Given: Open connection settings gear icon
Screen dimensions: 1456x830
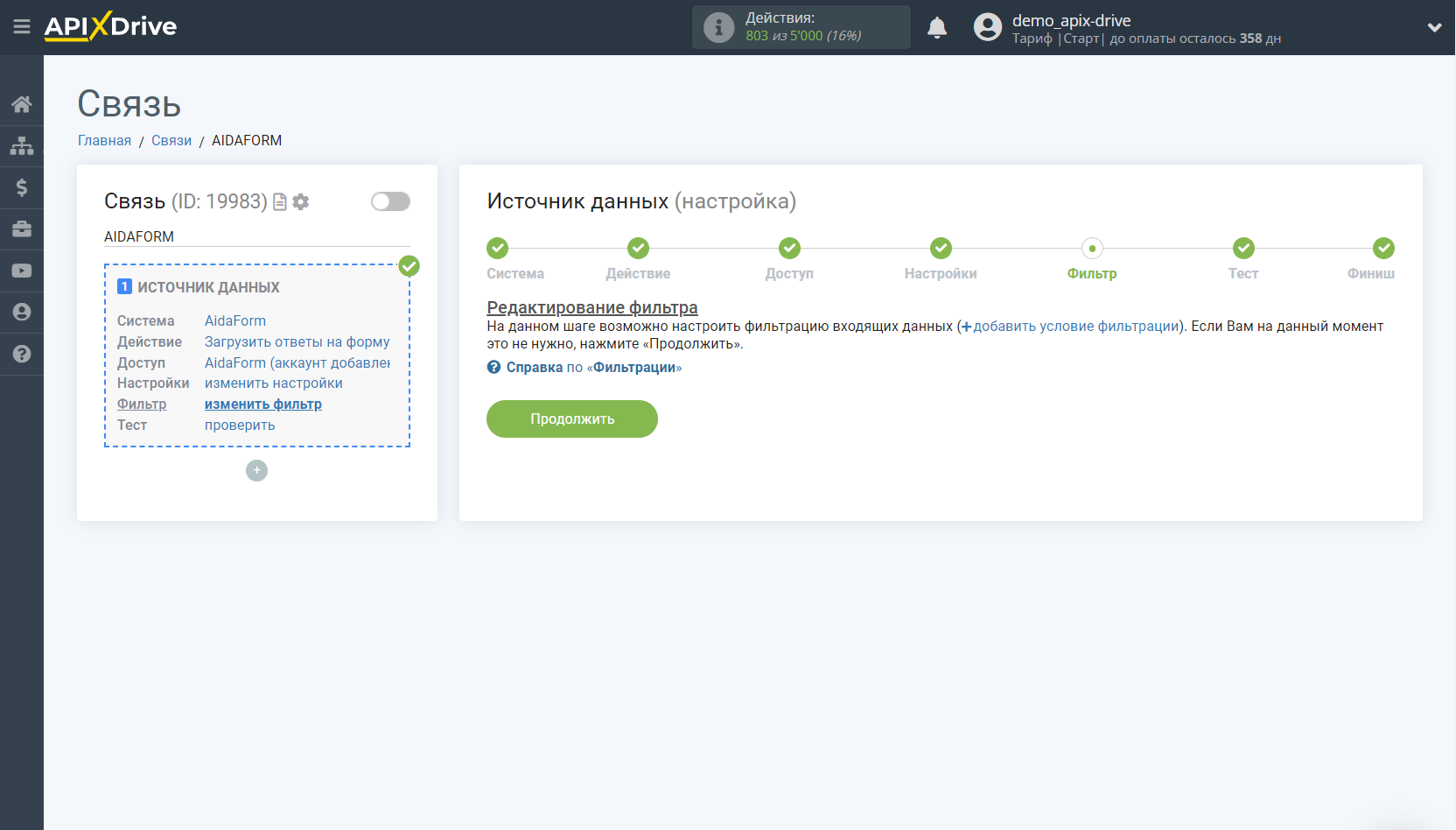Looking at the screenshot, I should coord(301,202).
